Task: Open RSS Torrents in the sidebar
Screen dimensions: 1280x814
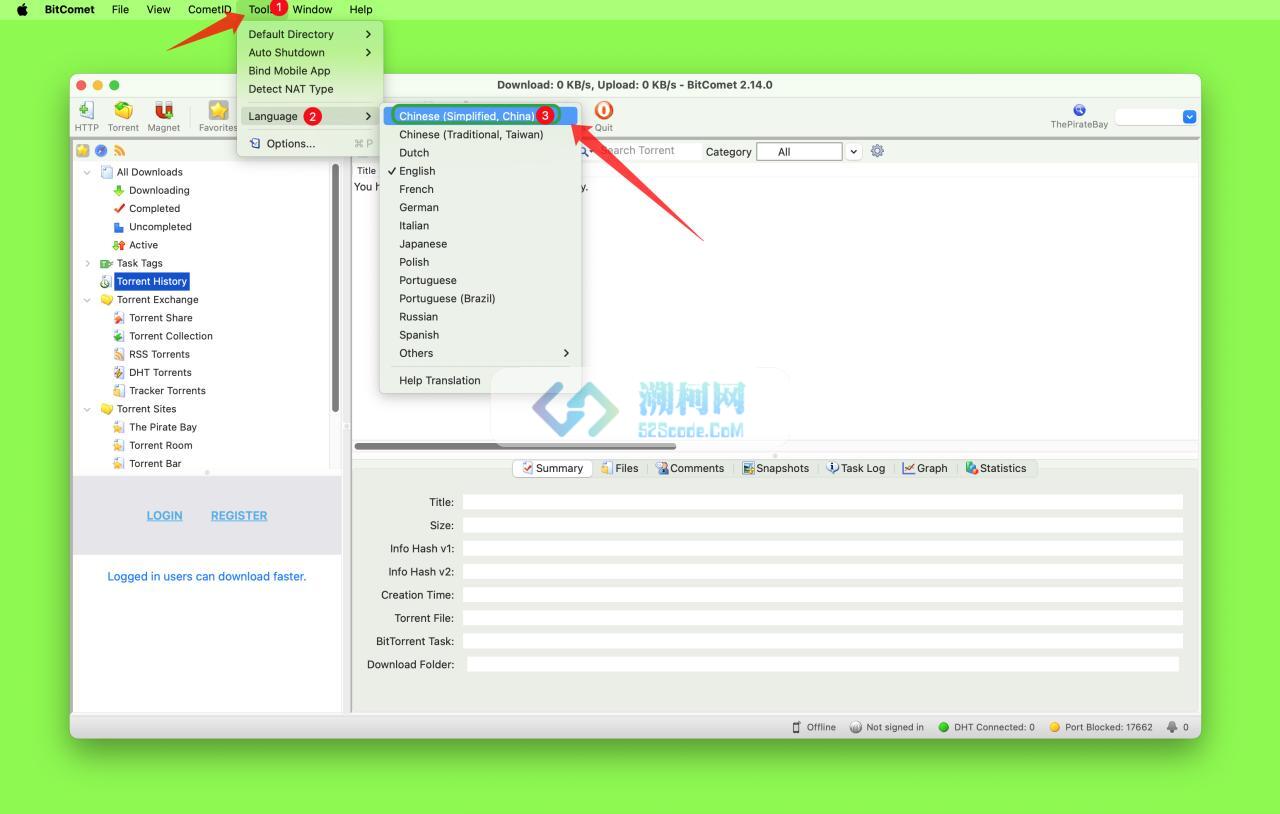Action: 159,354
